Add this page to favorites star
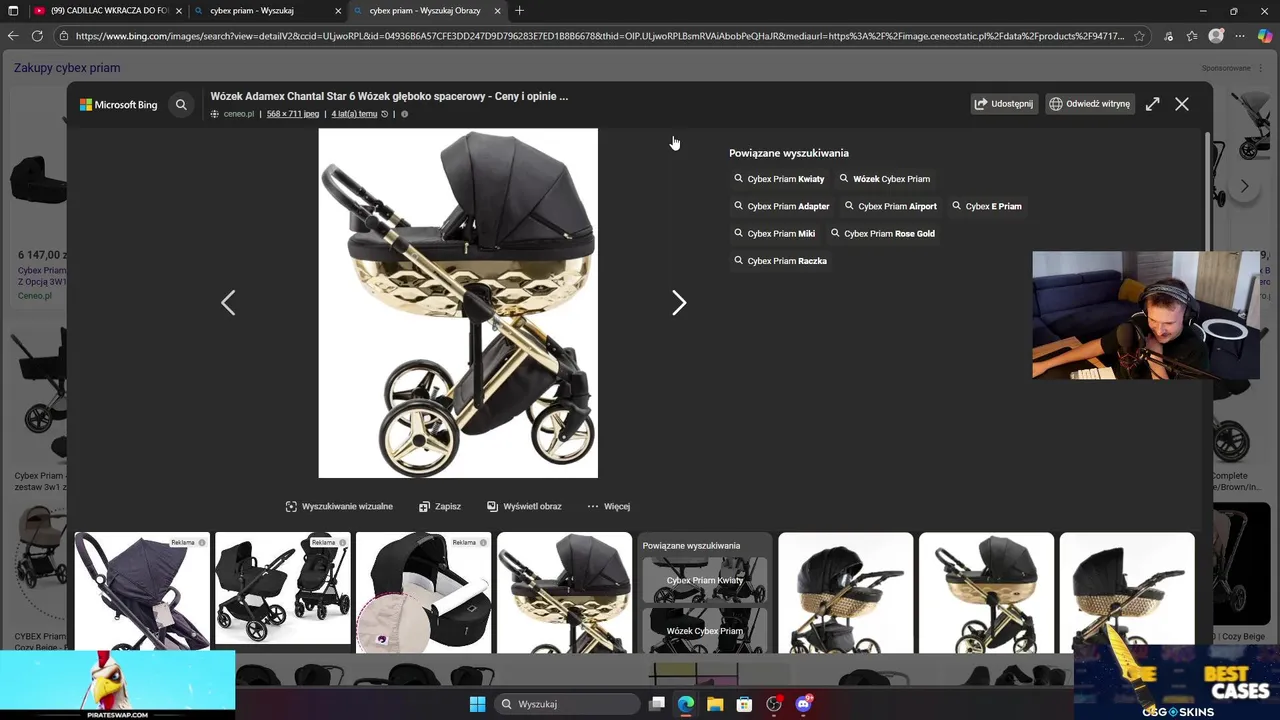Screen dimensions: 1280x720 tap(1139, 36)
